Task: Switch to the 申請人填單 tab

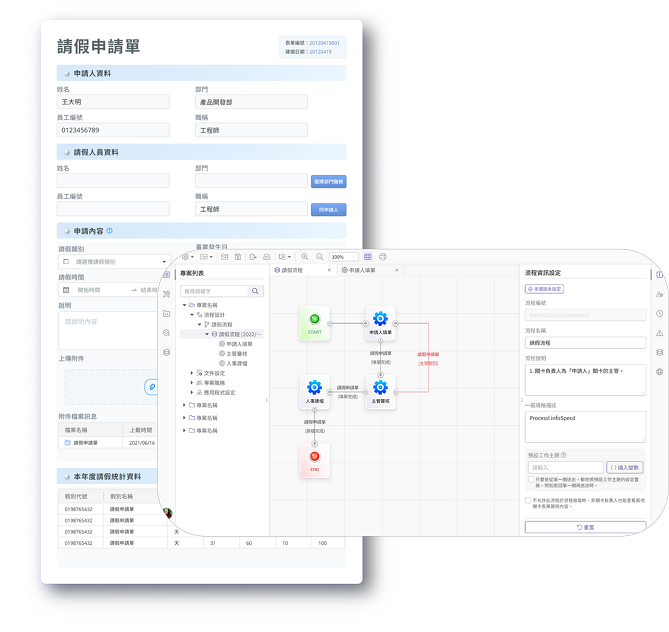Action: (360, 271)
